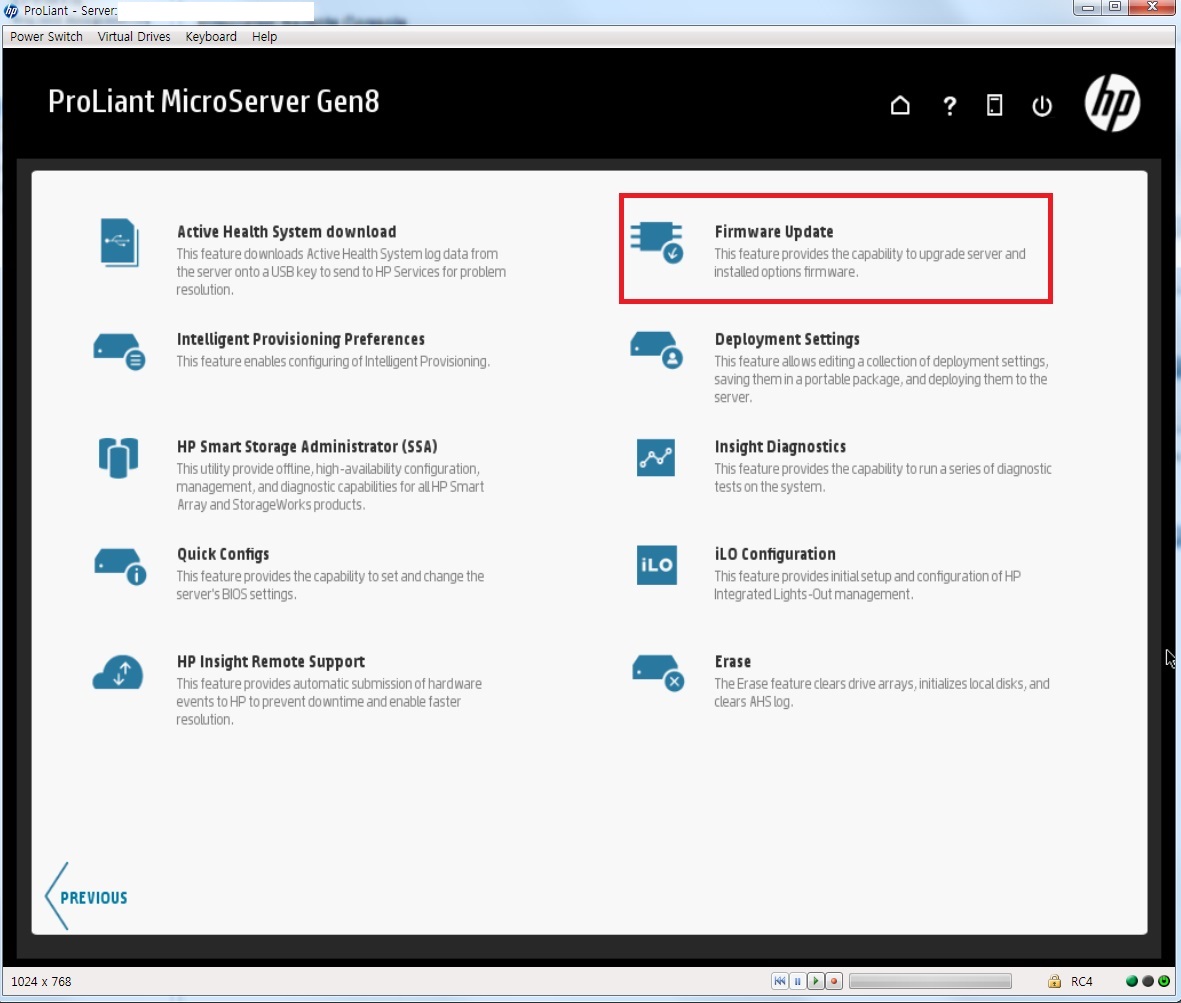
Task: Open the Deployment Settings title
Action: [x=787, y=340]
